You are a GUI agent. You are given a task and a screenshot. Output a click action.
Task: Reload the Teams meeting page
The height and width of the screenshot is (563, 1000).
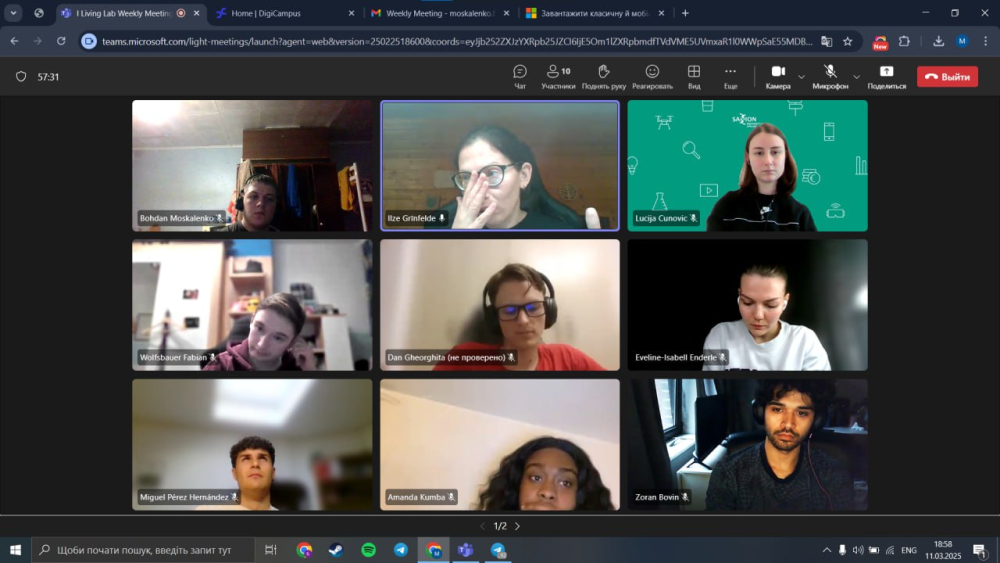pyautogui.click(x=61, y=41)
